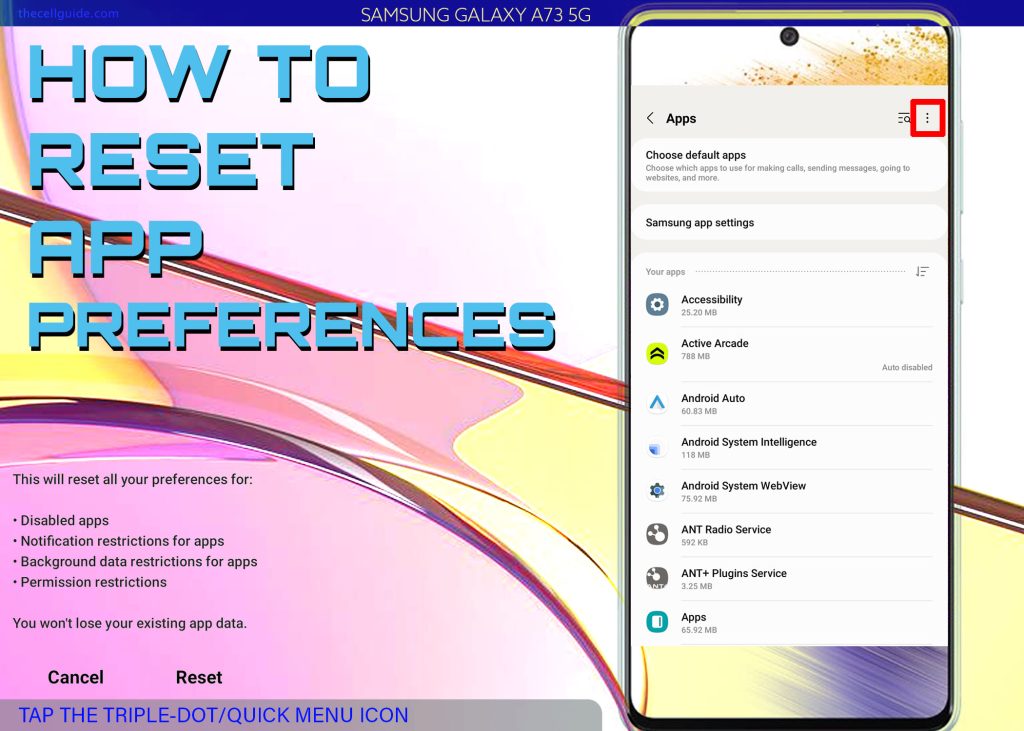Open Samsung app settings
Screen dimensions: 1024x731
pyautogui.click(x=789, y=223)
